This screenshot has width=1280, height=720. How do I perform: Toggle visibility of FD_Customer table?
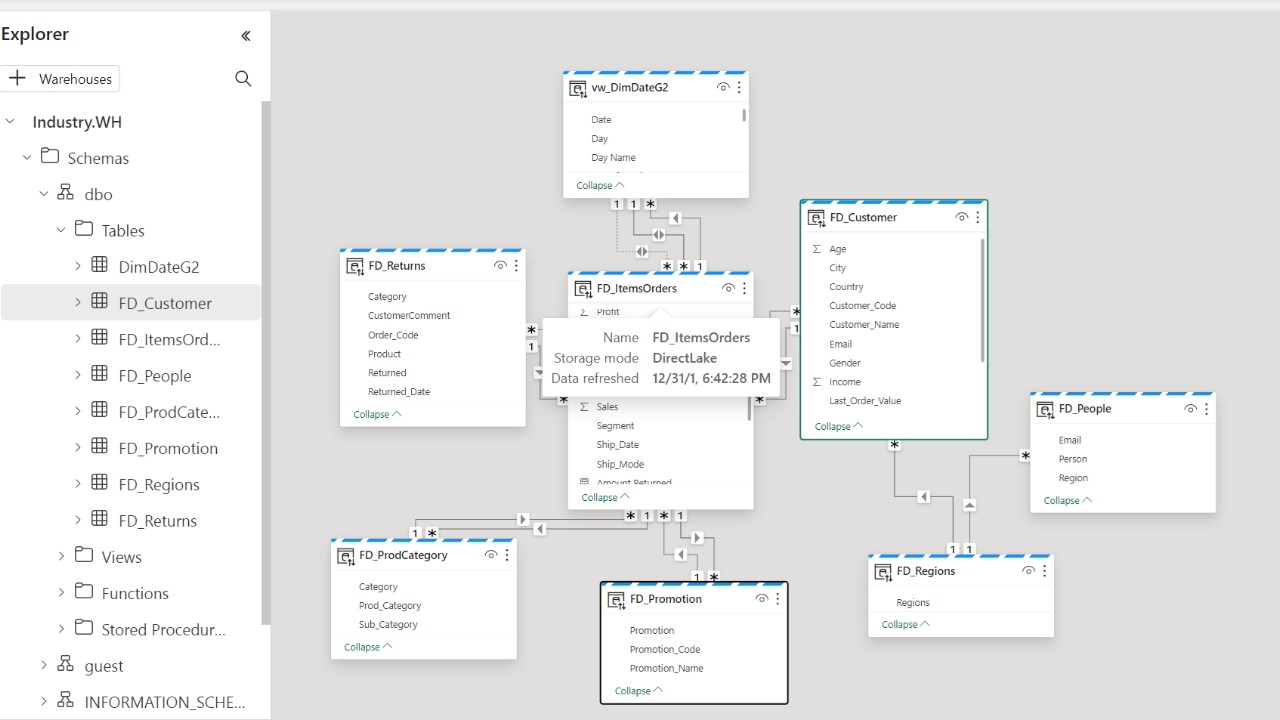coord(962,217)
